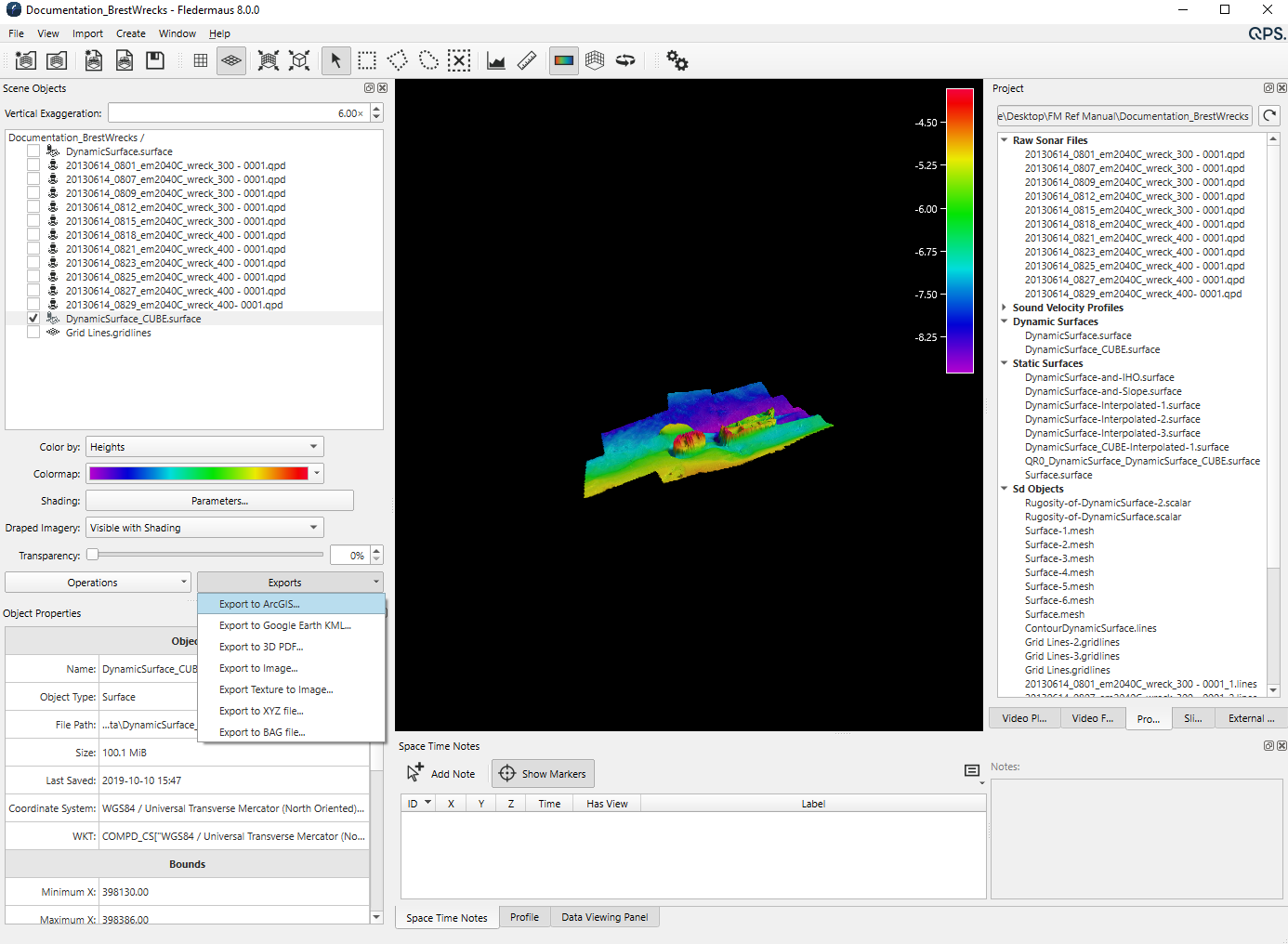Open the profile graph tool
This screenshot has width=1288, height=944.
coord(496,61)
